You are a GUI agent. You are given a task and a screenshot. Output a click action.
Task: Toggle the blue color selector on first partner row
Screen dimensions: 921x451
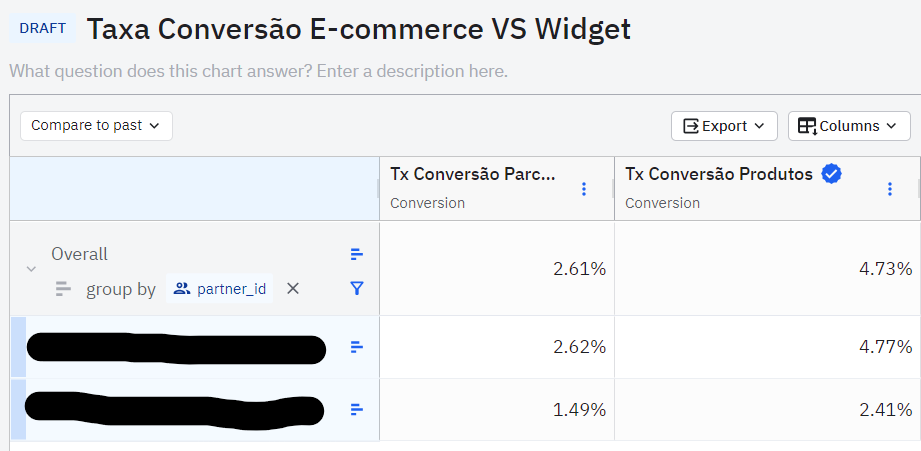(x=18, y=347)
